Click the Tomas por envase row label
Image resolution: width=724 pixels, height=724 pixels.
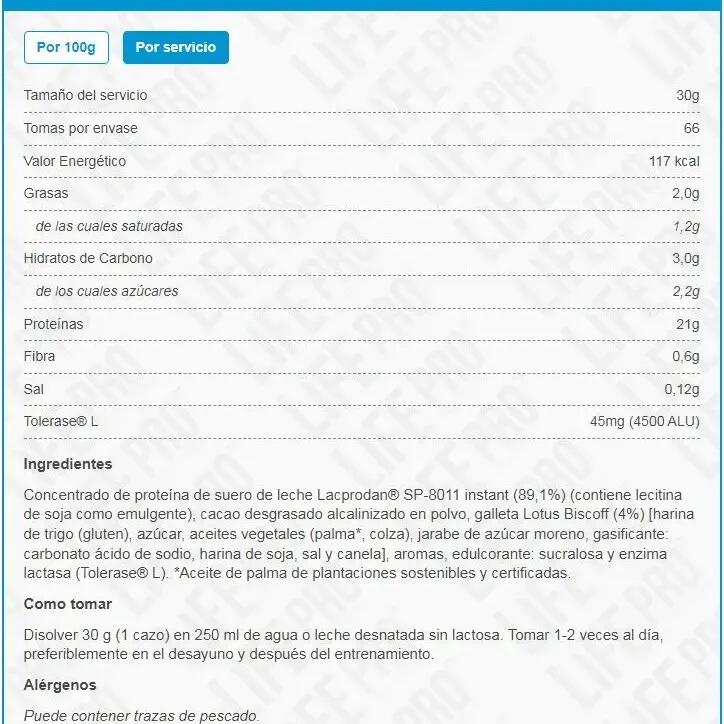pyautogui.click(x=80, y=128)
